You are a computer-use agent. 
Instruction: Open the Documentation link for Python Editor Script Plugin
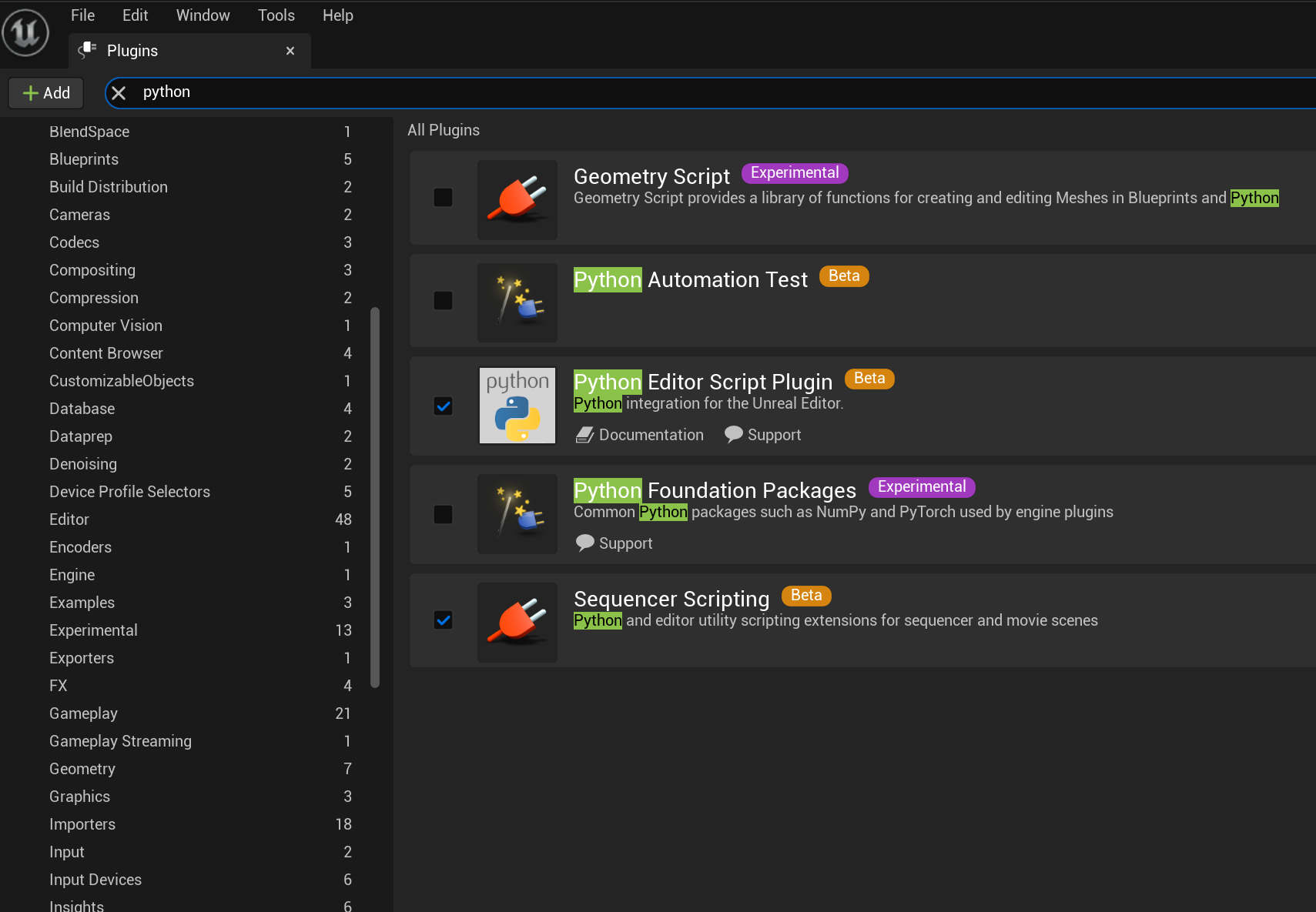640,435
